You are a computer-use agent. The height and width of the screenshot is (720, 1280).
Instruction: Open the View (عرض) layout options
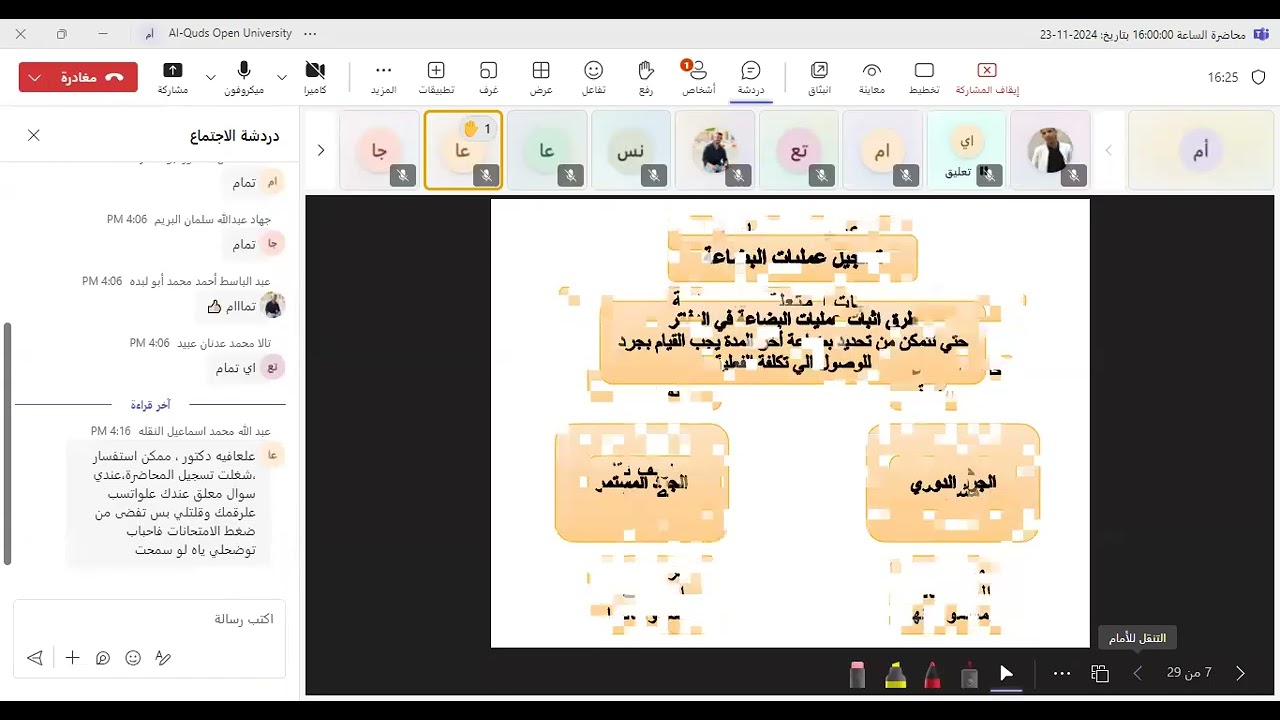click(x=541, y=77)
